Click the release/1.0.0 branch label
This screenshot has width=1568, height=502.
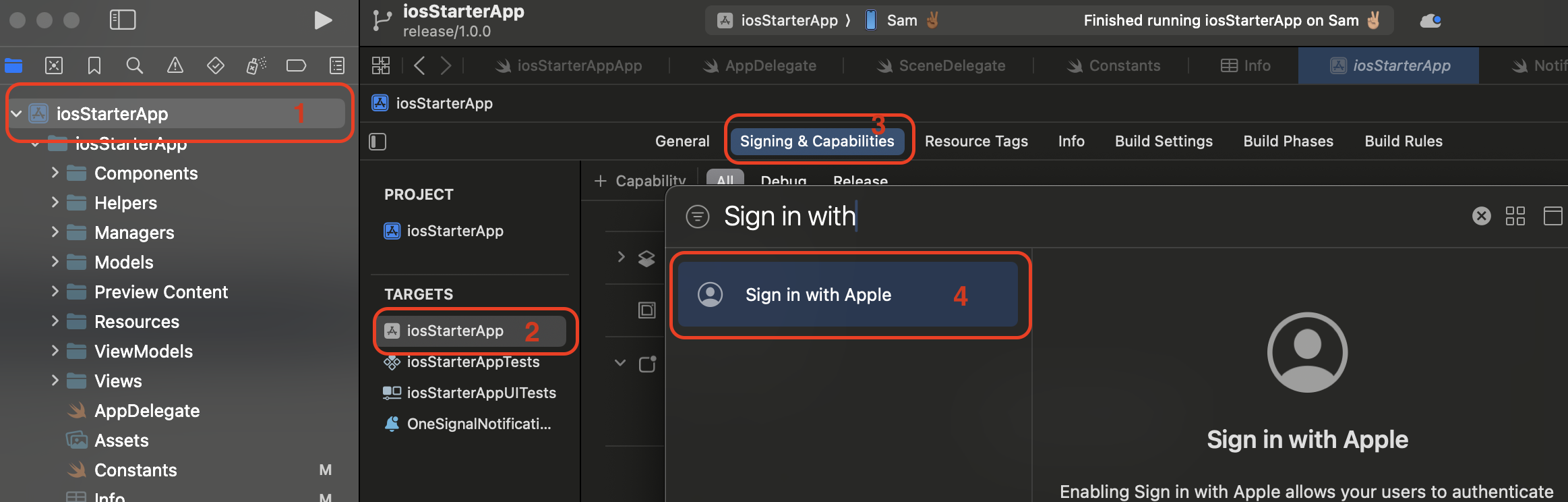(447, 32)
